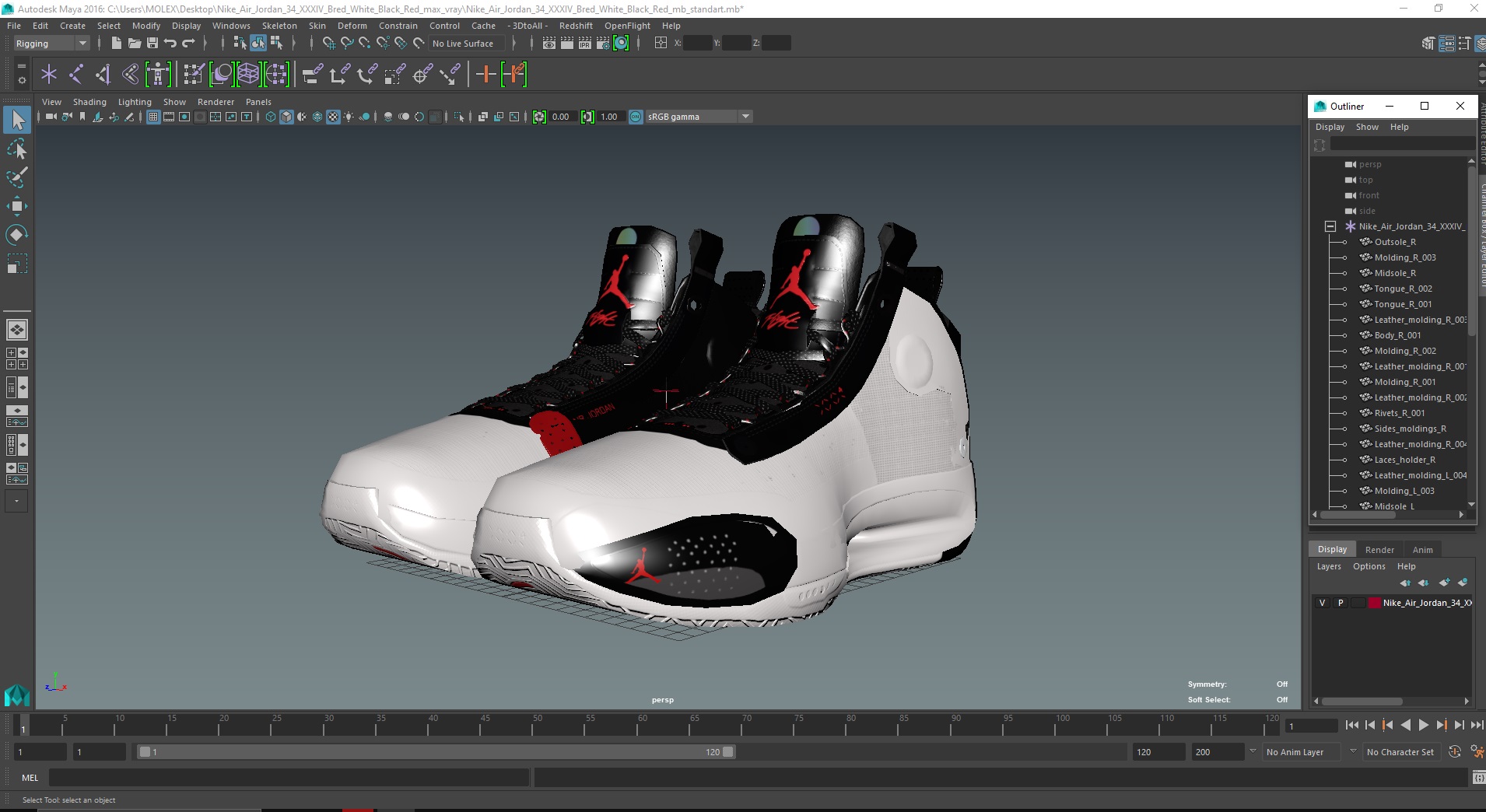Open the Outliner Show menu
Image resolution: width=1486 pixels, height=812 pixels.
(x=1367, y=127)
